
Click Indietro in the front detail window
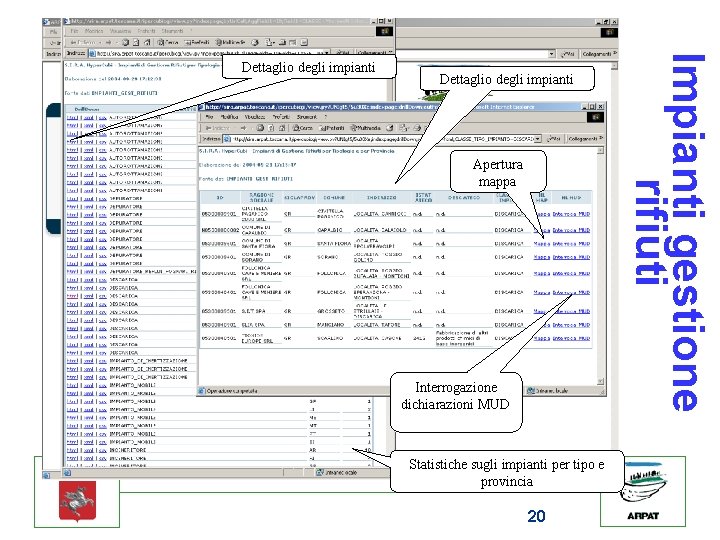[217, 128]
